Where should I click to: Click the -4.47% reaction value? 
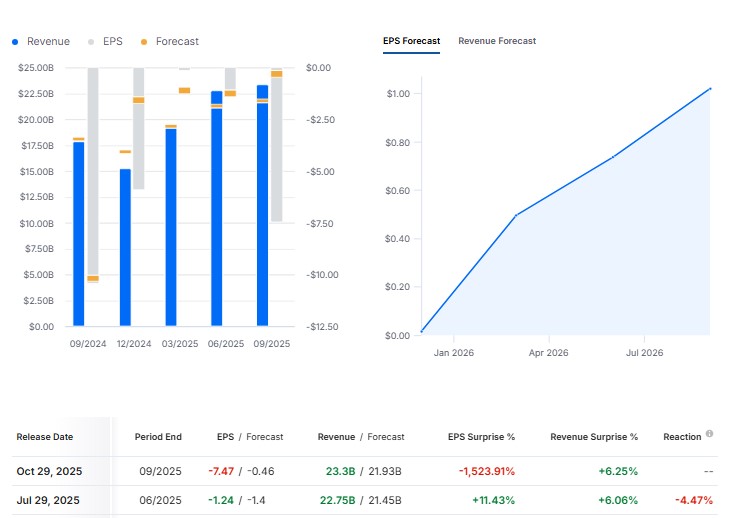692,500
